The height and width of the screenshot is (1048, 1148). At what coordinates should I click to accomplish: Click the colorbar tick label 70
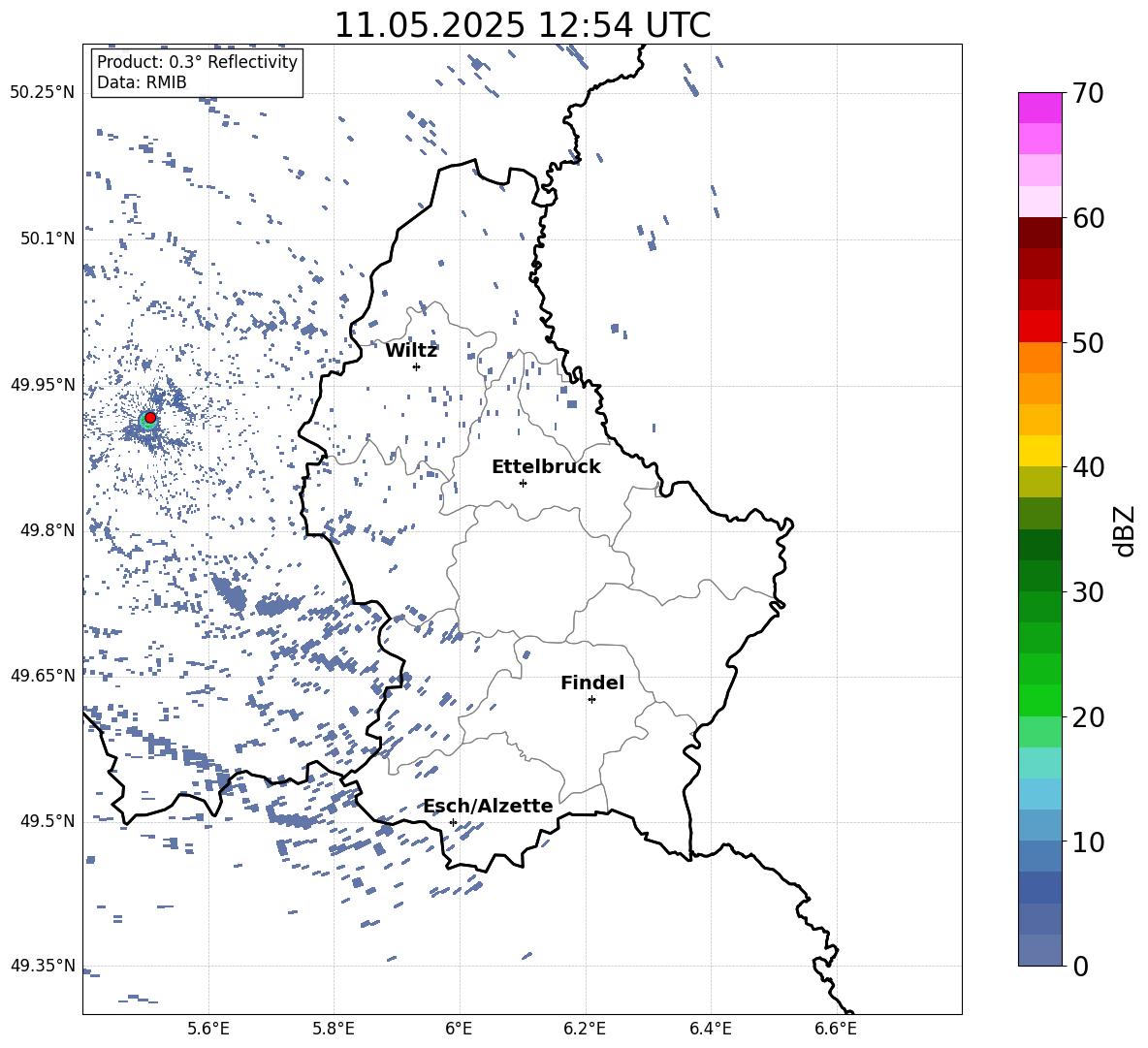(x=1088, y=93)
